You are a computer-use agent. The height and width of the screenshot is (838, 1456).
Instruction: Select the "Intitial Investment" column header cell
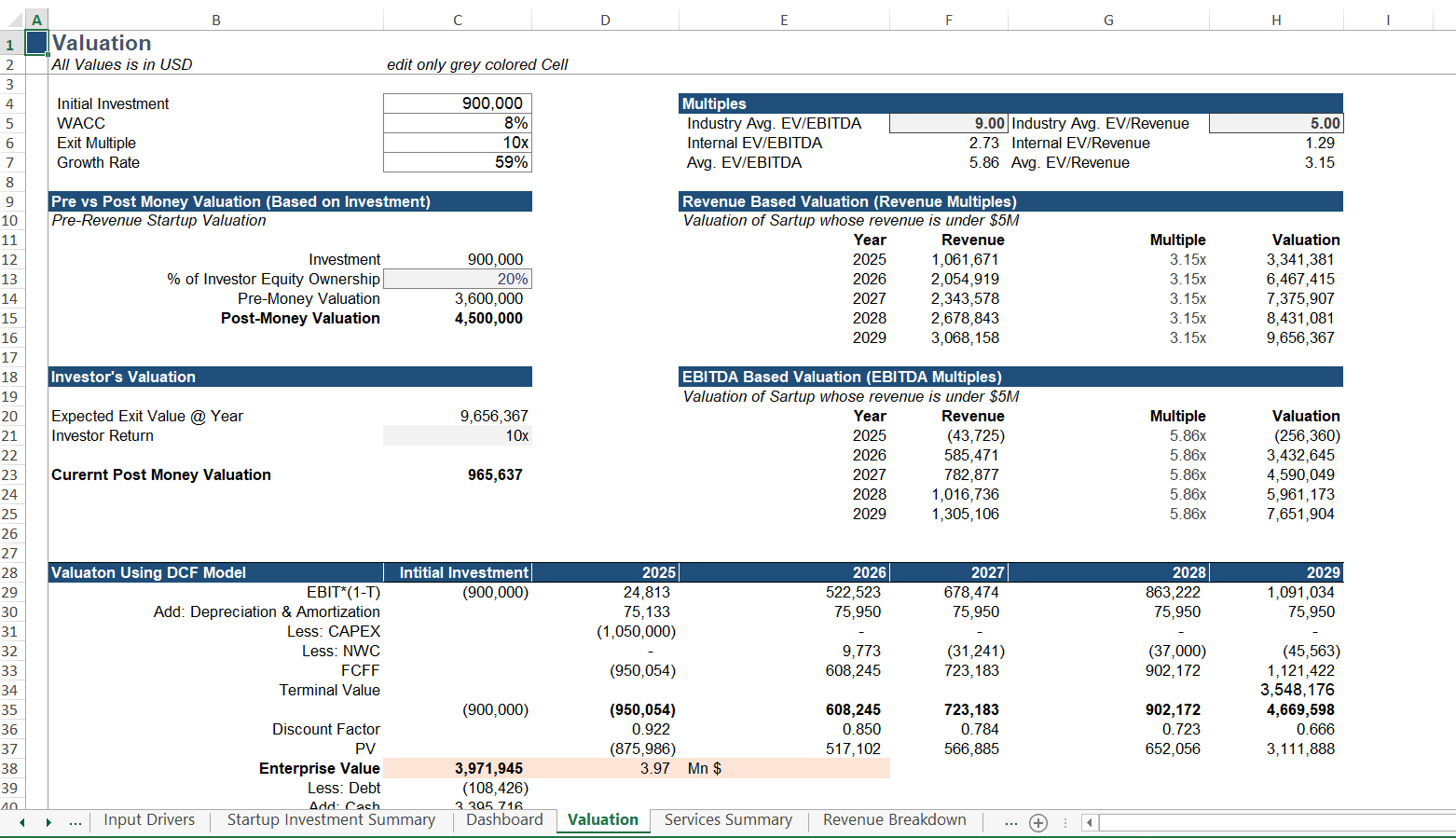(x=458, y=572)
